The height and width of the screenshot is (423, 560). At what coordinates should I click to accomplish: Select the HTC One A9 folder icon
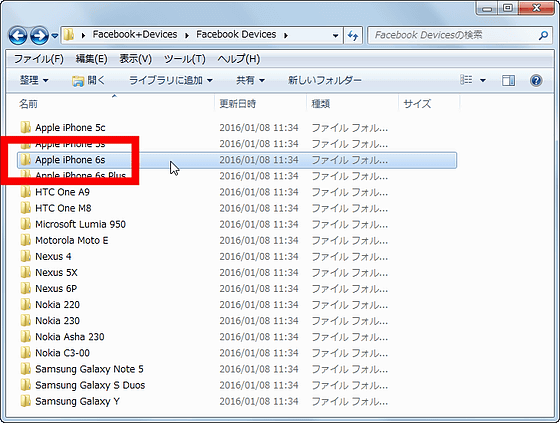pyautogui.click(x=26, y=192)
